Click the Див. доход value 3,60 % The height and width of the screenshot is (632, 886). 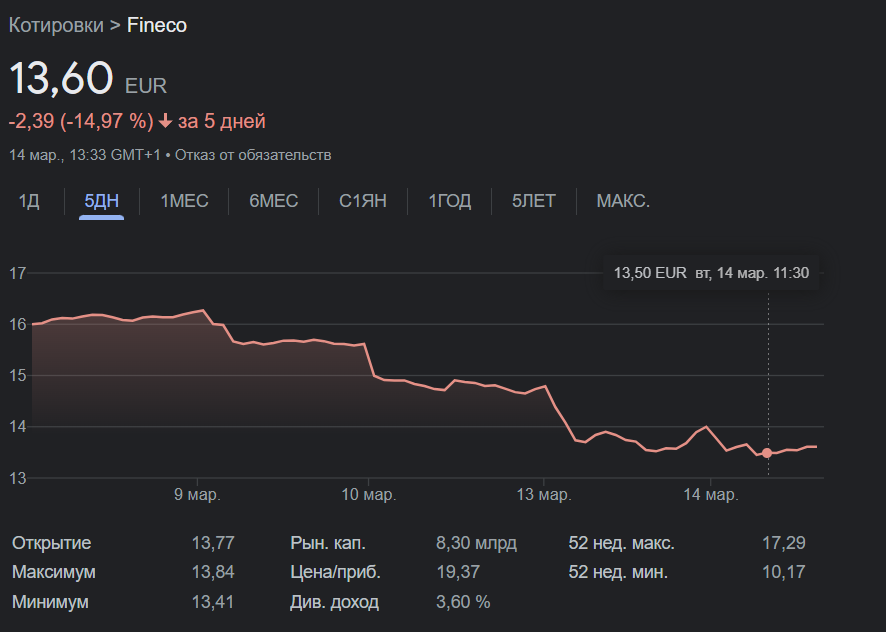click(x=463, y=601)
